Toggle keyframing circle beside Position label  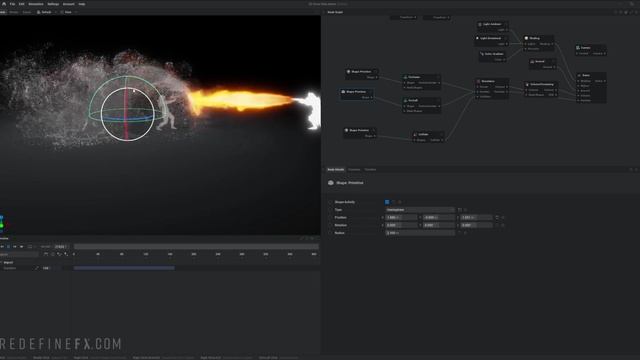click(x=330, y=218)
